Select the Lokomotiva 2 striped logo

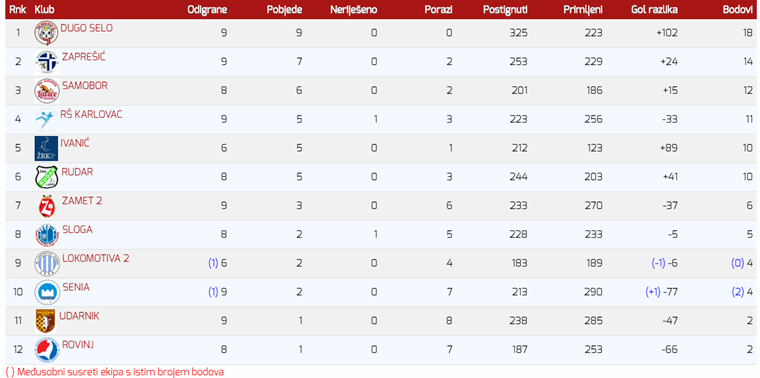click(47, 264)
